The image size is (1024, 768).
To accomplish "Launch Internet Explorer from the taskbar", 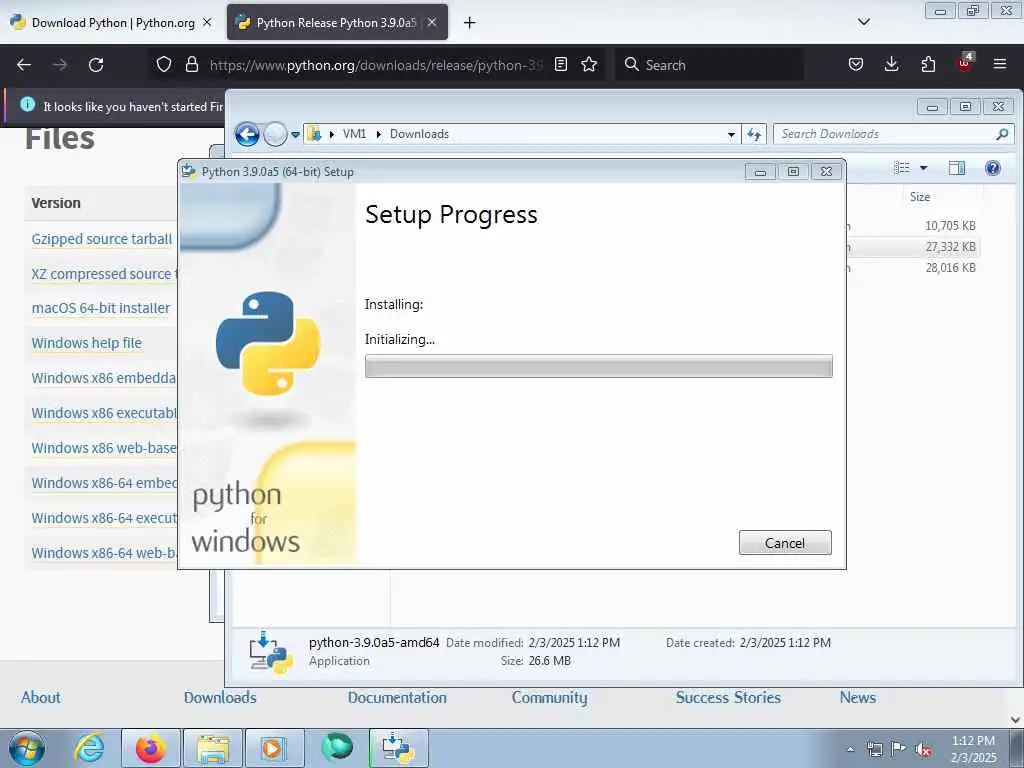I will pyautogui.click(x=89, y=748).
